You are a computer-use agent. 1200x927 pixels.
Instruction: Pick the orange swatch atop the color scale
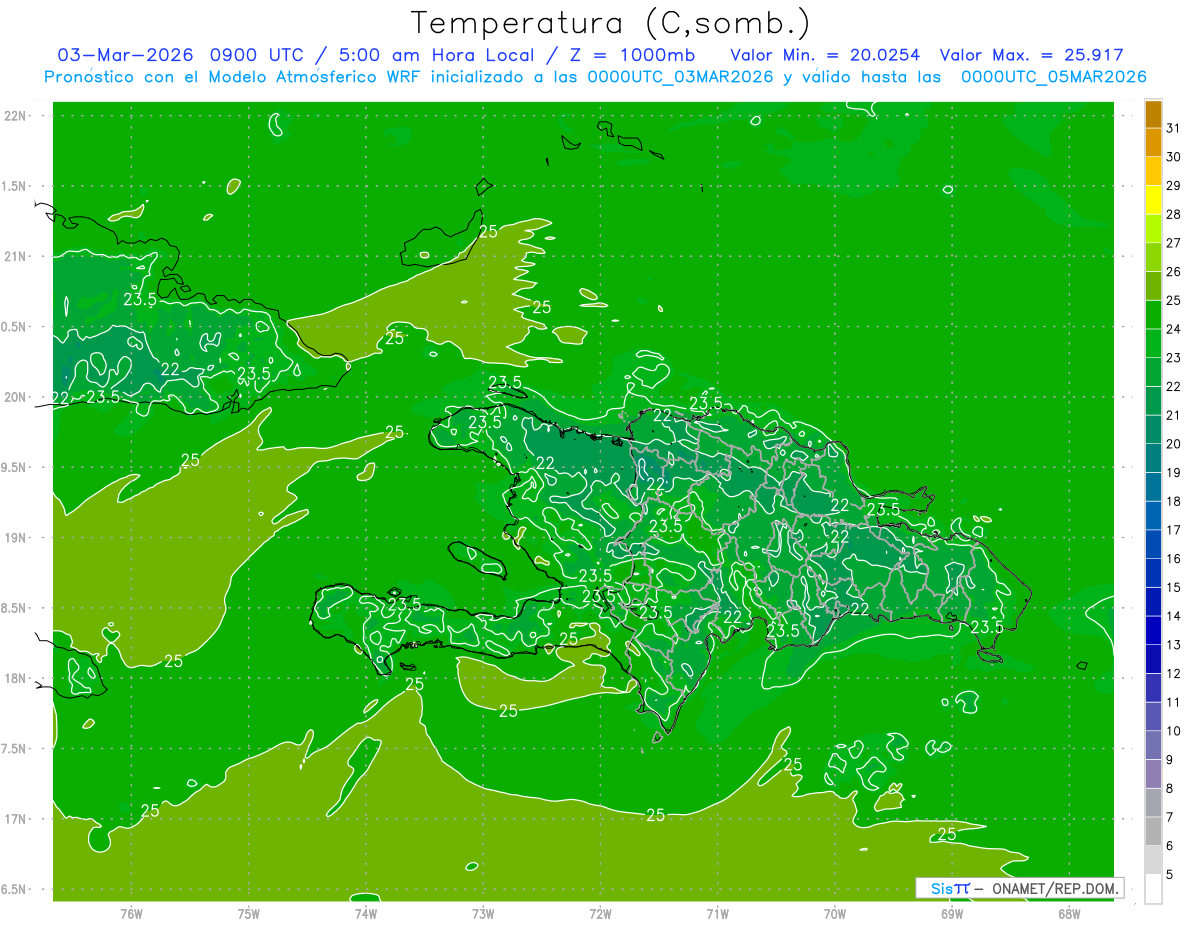point(1153,115)
